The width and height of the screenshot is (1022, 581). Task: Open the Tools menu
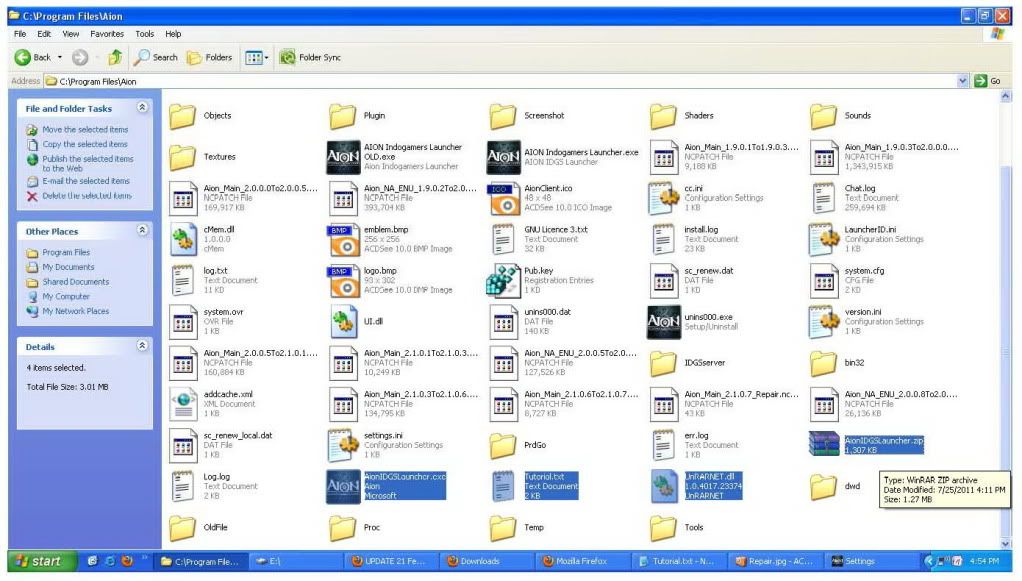point(145,34)
